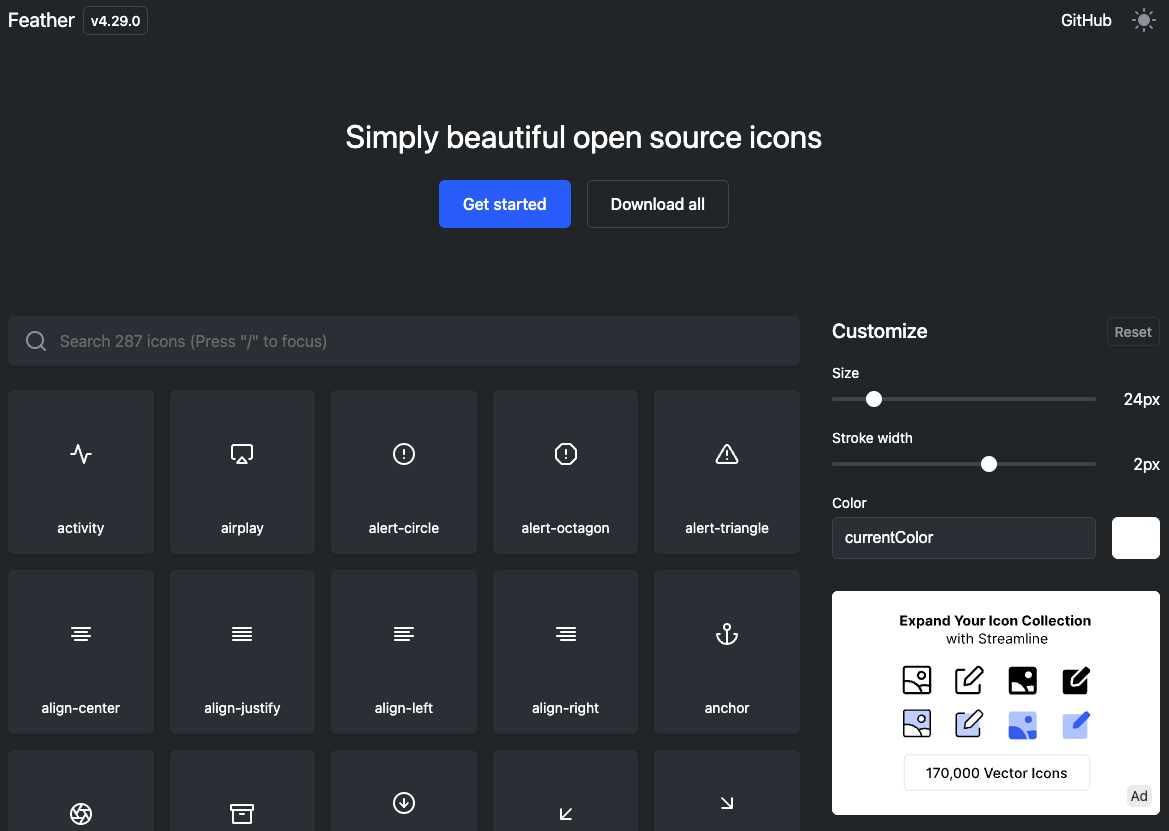This screenshot has height=831, width=1169.
Task: Select the activity icon tile
Action: tap(81, 471)
